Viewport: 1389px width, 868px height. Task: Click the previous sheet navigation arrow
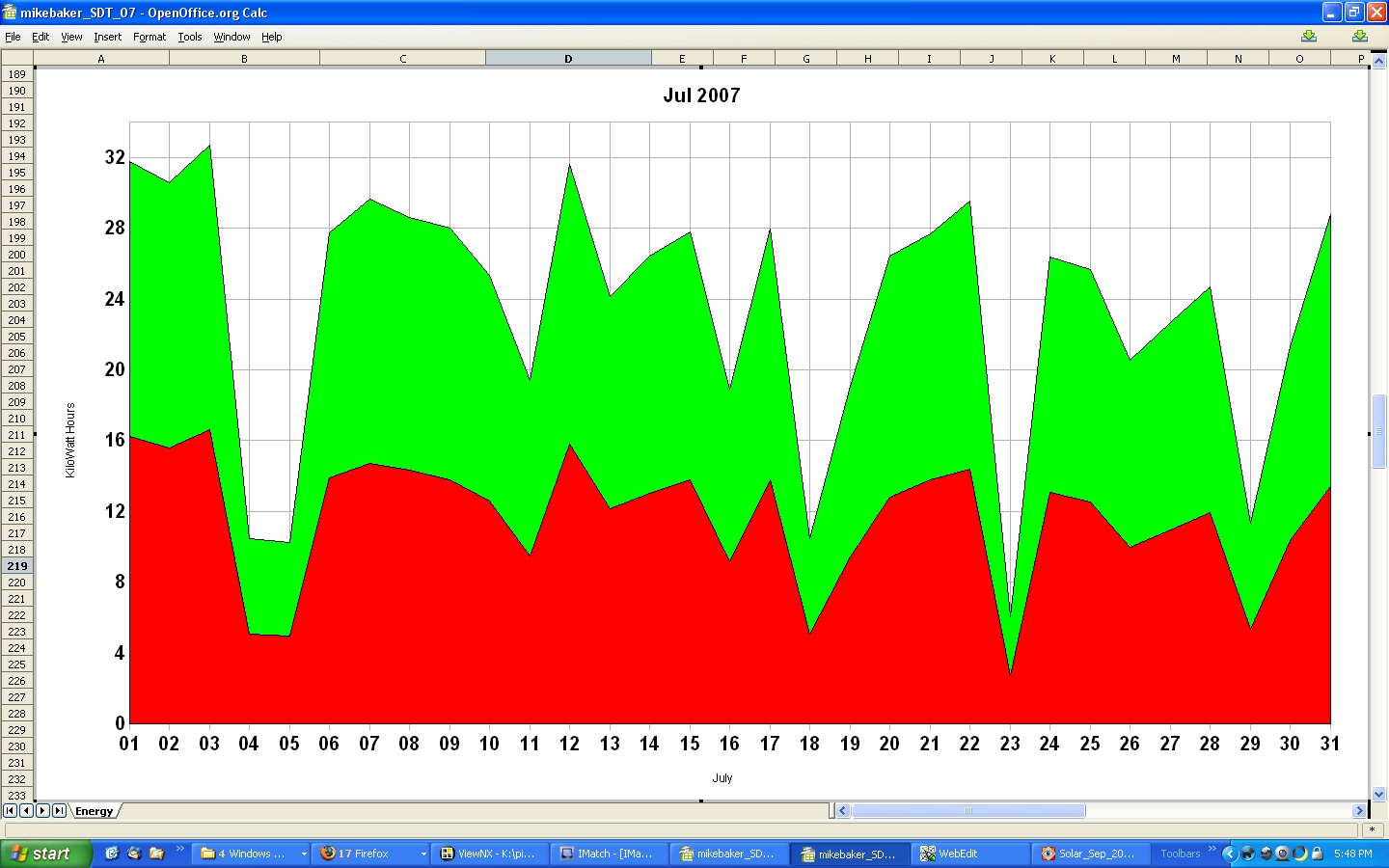coord(26,811)
